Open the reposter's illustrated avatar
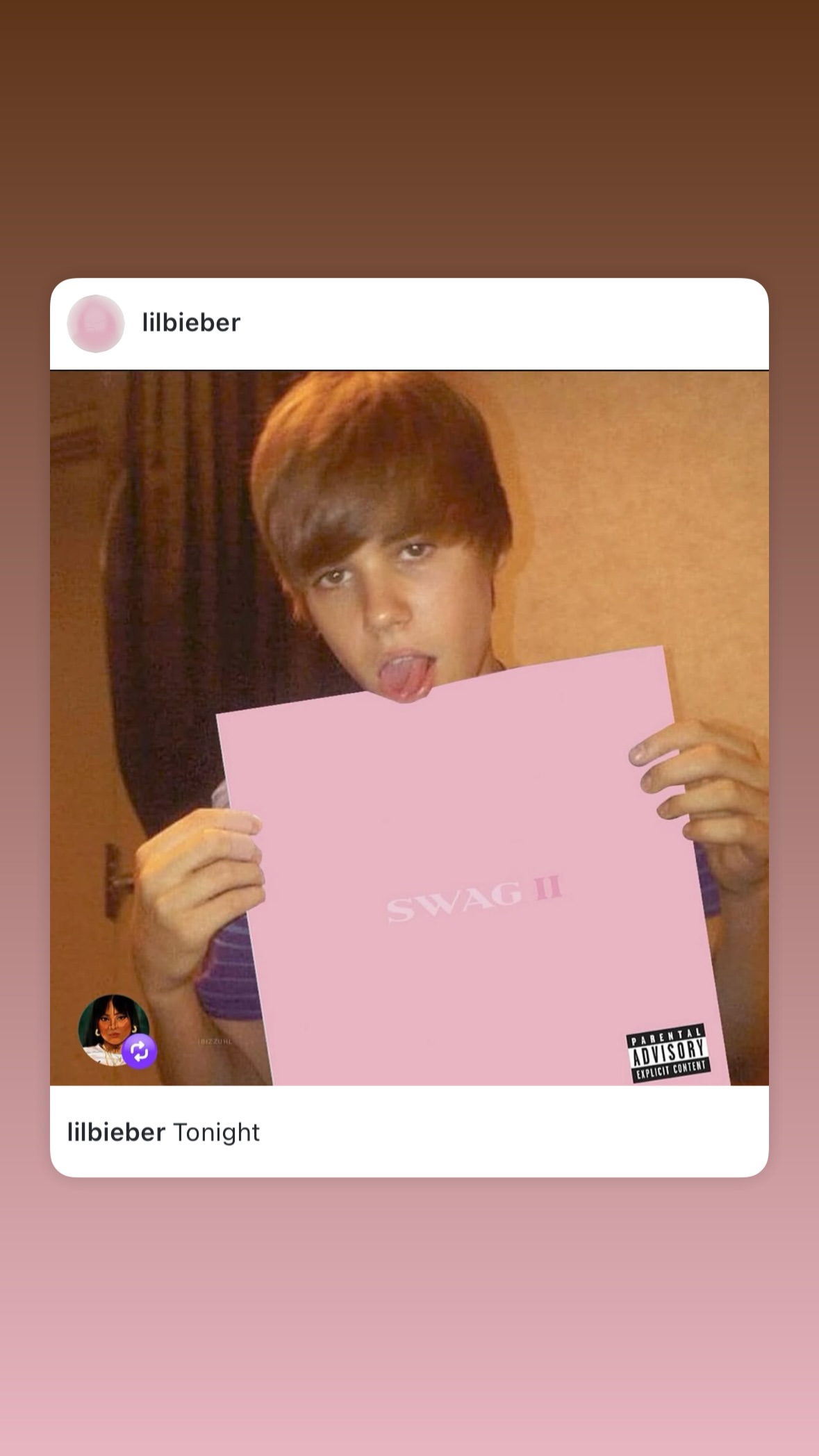This screenshot has height=1456, width=819. (x=113, y=1029)
